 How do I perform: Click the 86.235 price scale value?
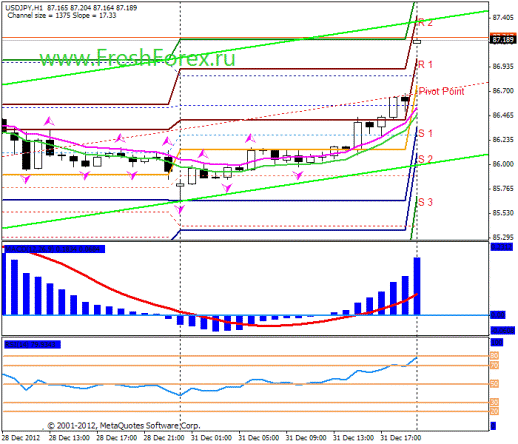[503, 139]
